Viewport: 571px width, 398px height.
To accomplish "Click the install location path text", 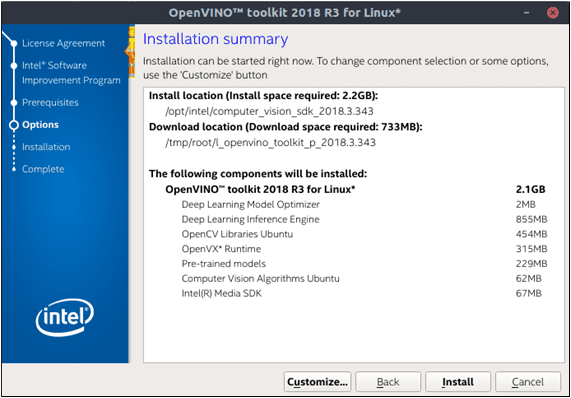I will (x=269, y=111).
